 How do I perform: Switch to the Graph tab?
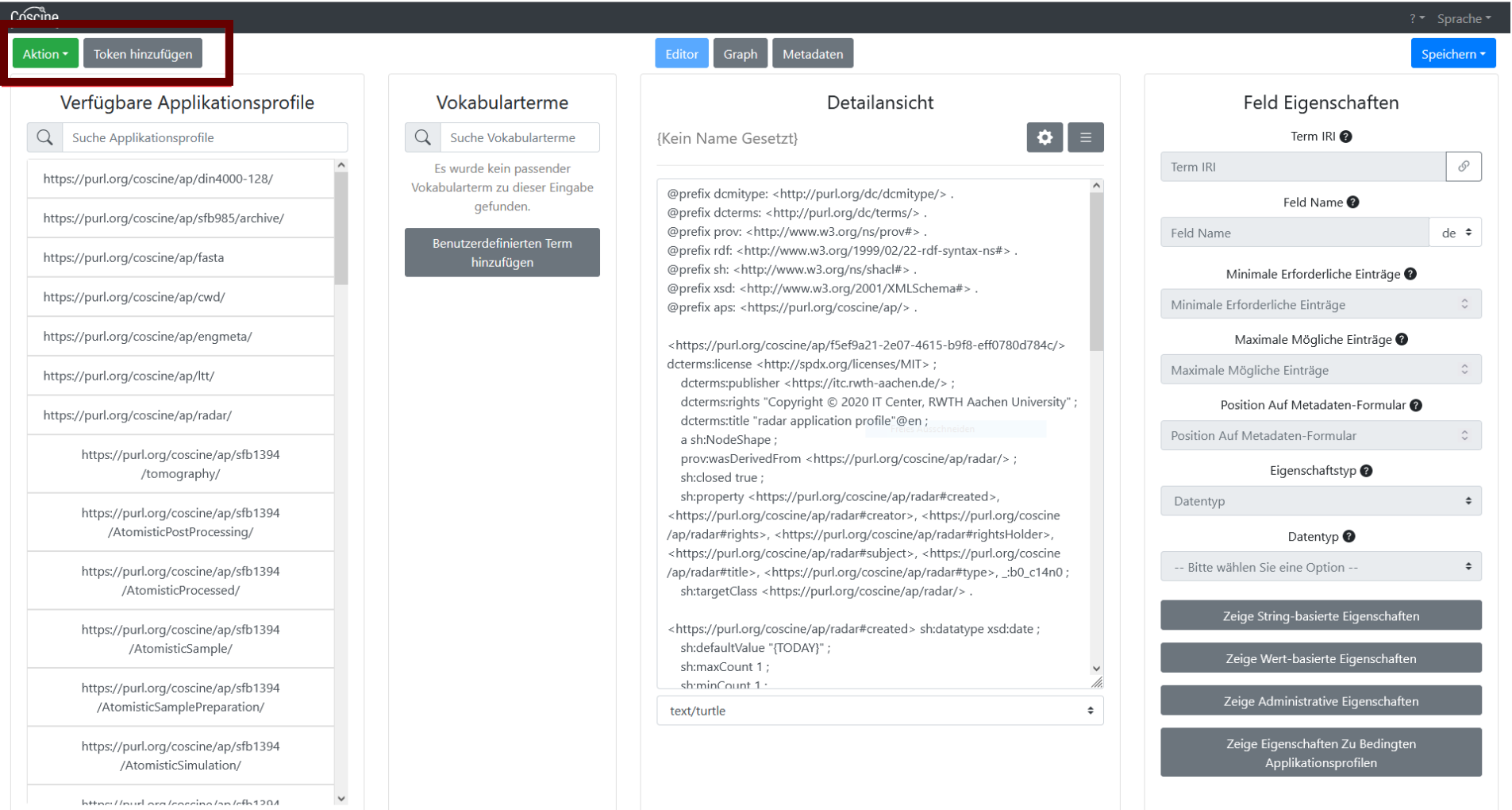click(740, 54)
